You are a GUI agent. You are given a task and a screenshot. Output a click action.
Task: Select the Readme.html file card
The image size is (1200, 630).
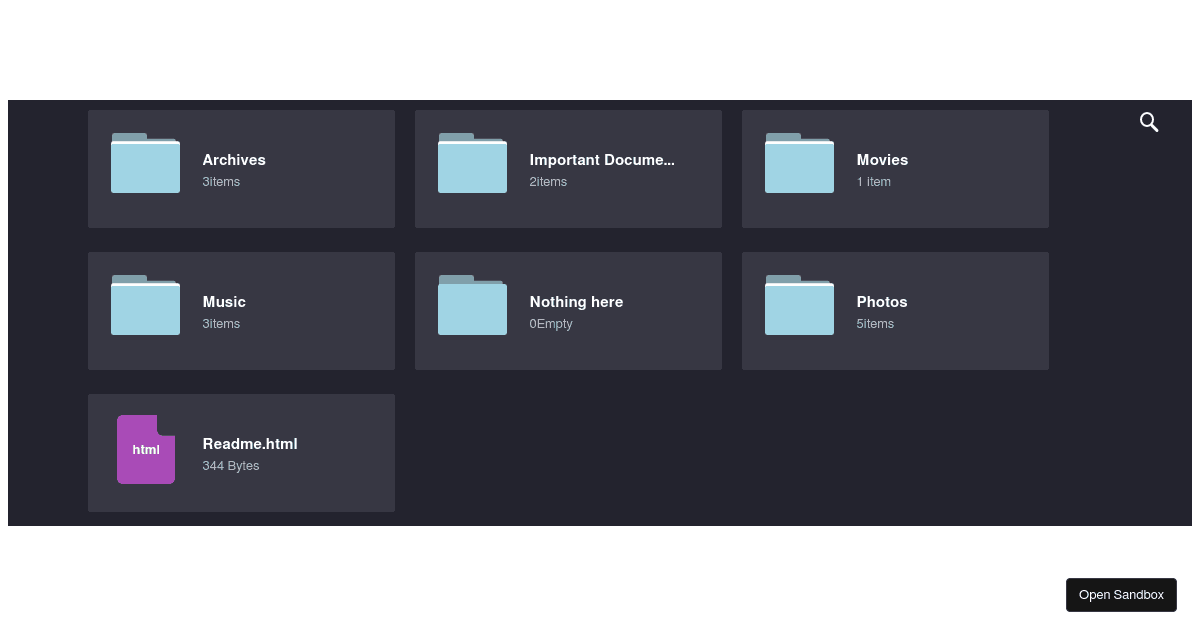point(241,452)
